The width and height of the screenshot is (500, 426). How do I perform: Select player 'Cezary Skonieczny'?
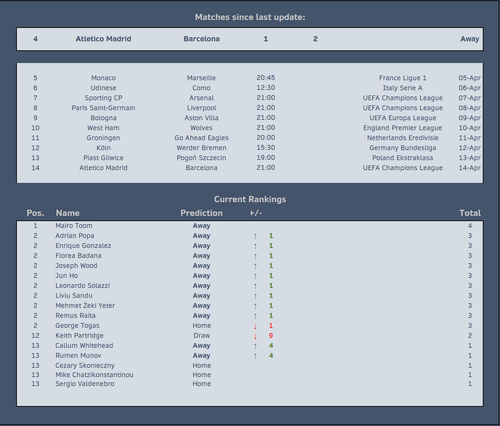point(85,366)
